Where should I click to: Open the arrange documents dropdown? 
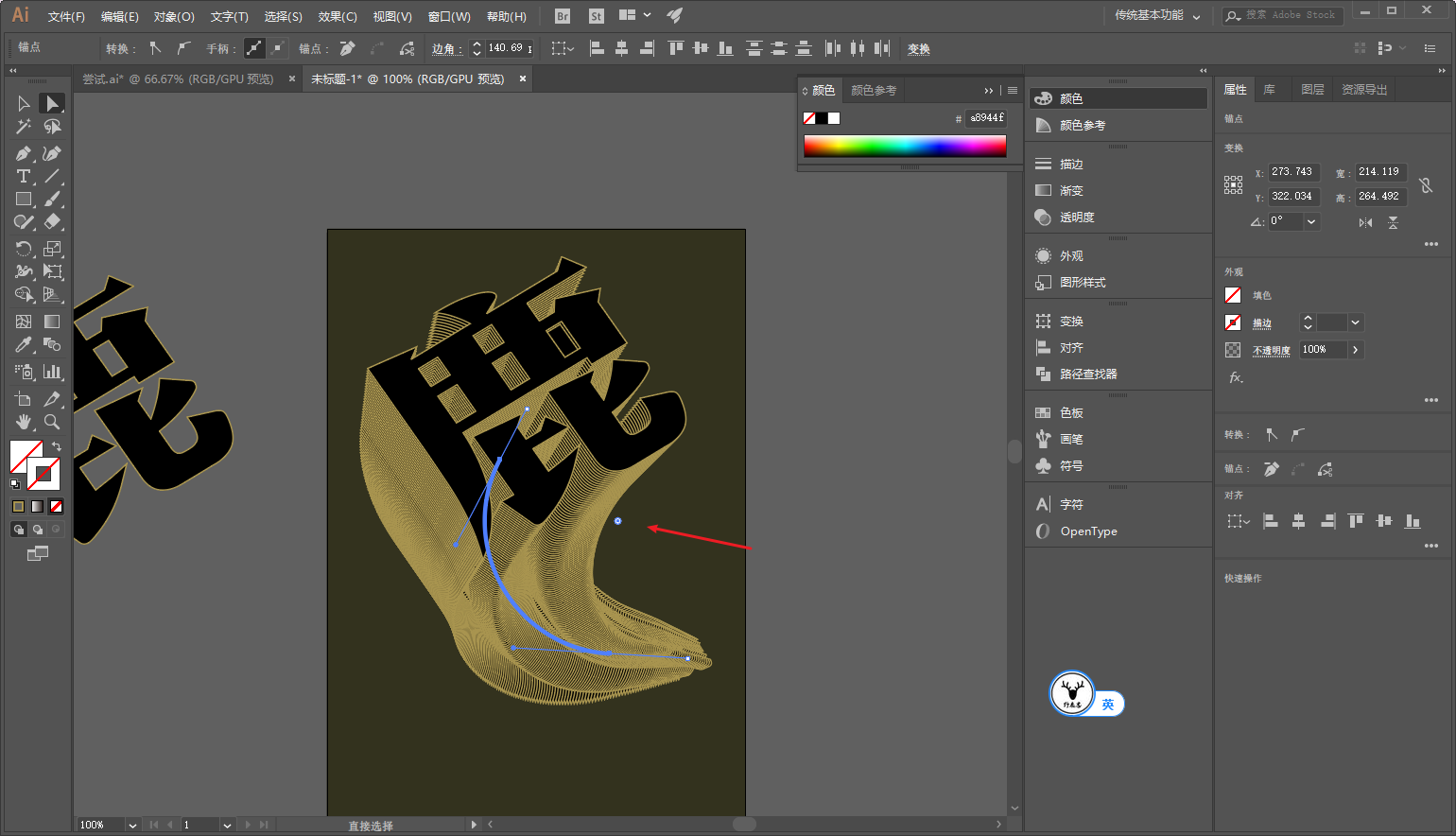634,15
